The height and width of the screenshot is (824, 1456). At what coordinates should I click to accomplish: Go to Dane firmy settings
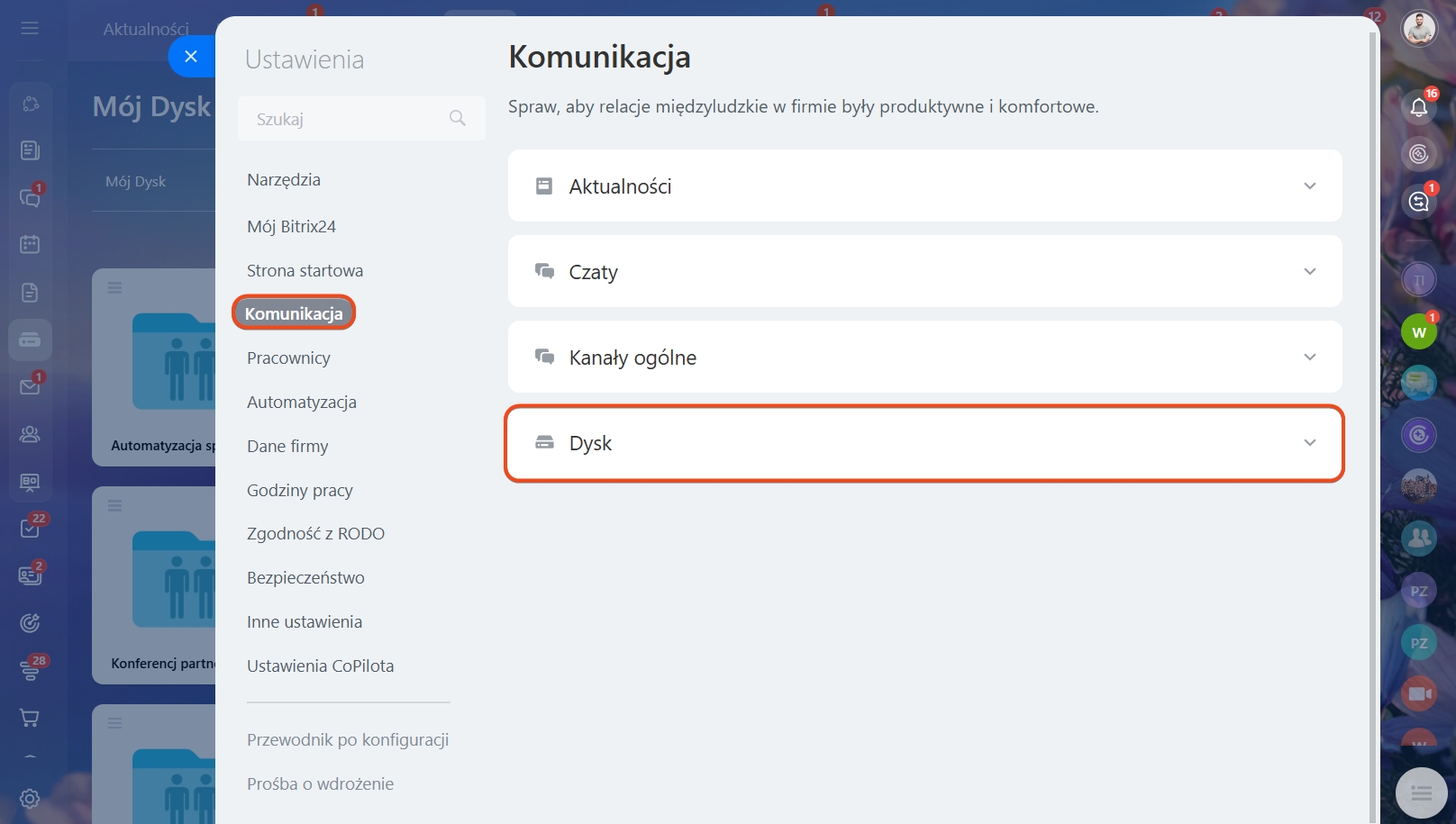287,446
